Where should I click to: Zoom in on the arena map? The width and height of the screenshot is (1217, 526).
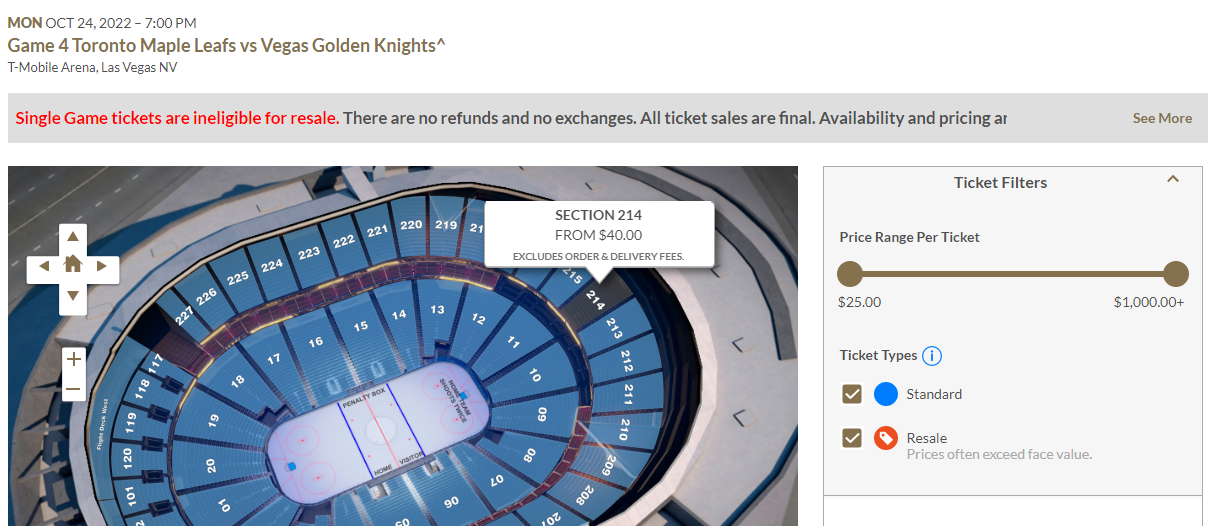(x=73, y=359)
